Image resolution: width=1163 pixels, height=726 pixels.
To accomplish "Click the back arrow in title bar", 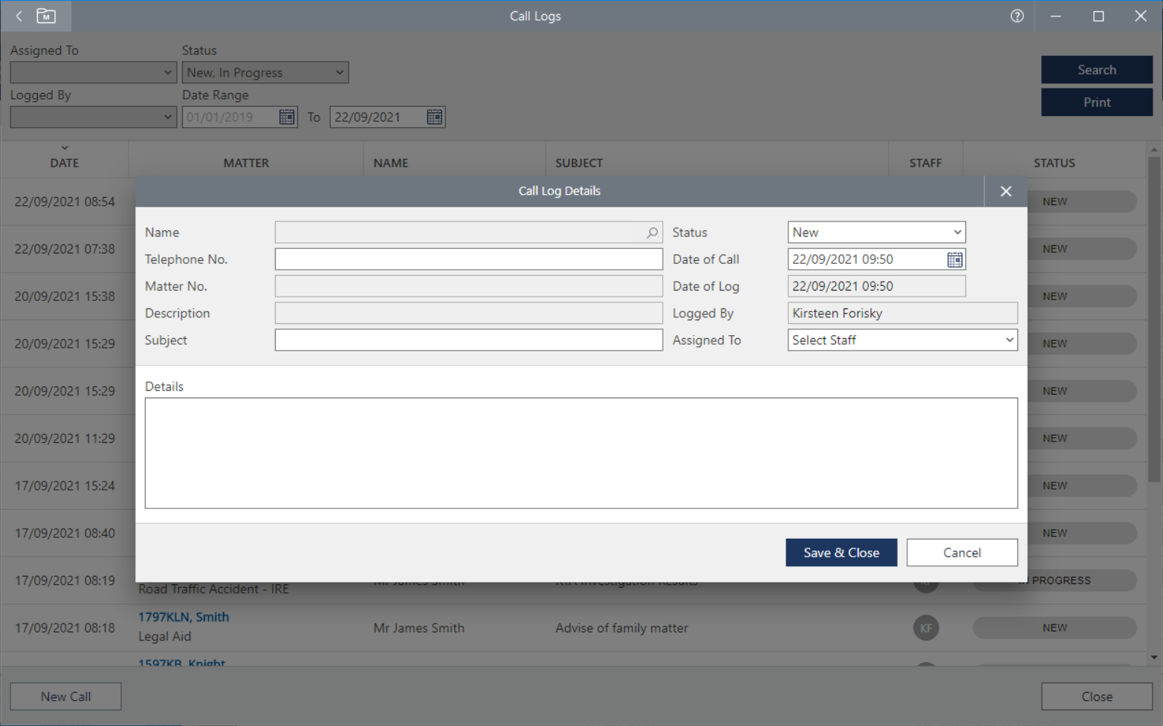I will (x=19, y=16).
